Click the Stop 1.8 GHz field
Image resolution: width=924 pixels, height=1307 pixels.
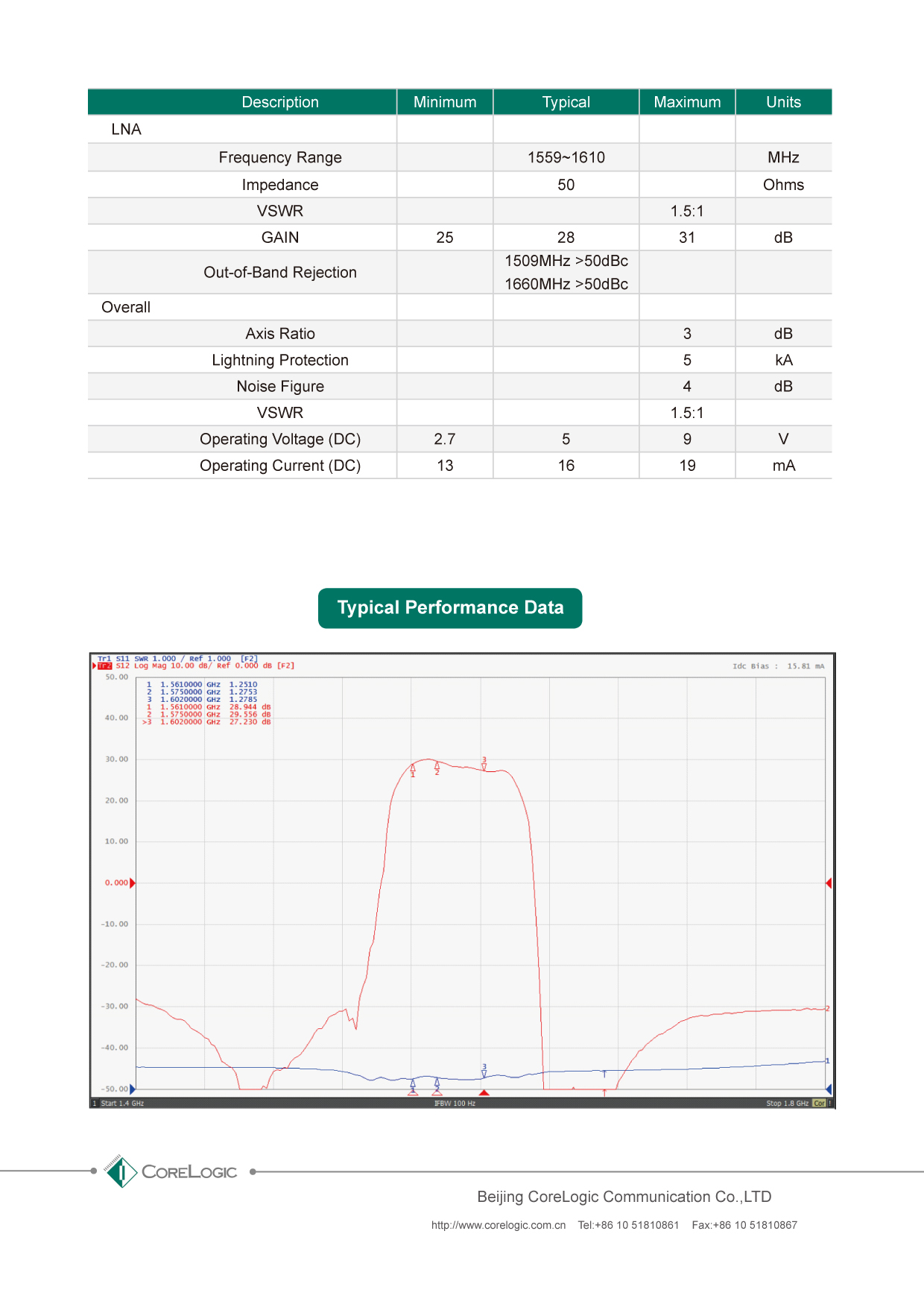[787, 1104]
